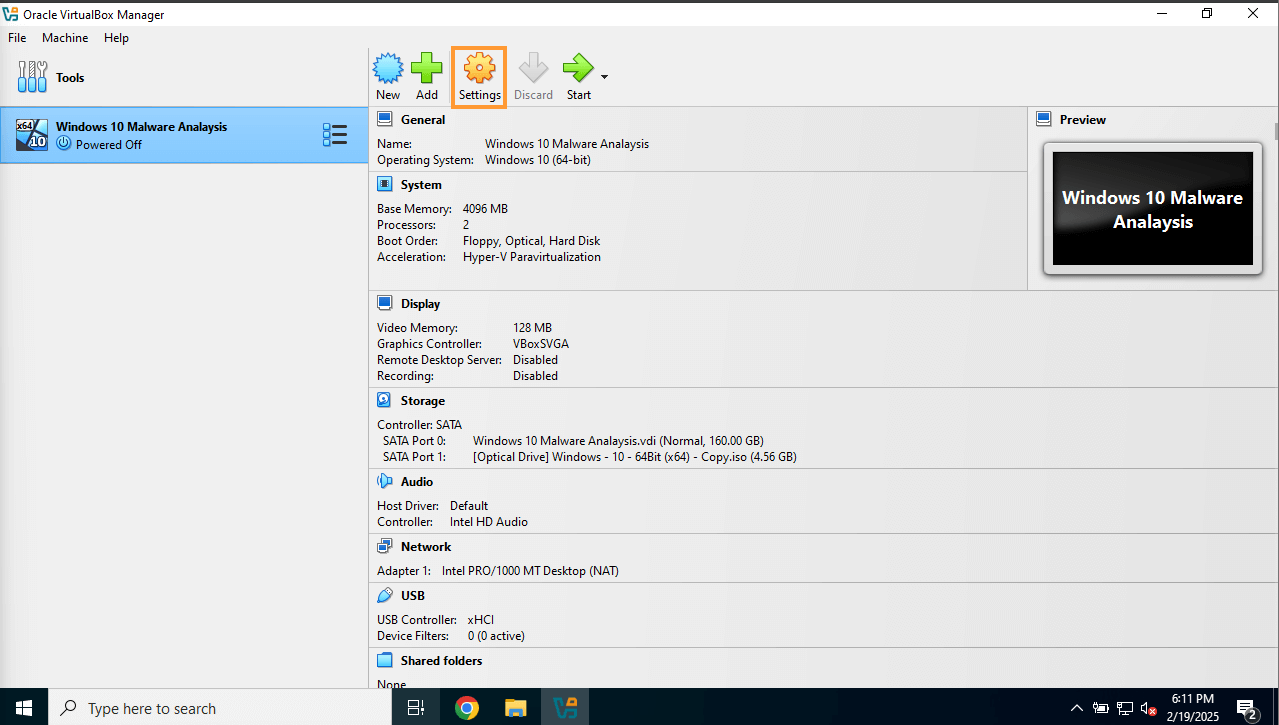Open the Storage settings heading link
The width and height of the screenshot is (1279, 725).
click(423, 401)
